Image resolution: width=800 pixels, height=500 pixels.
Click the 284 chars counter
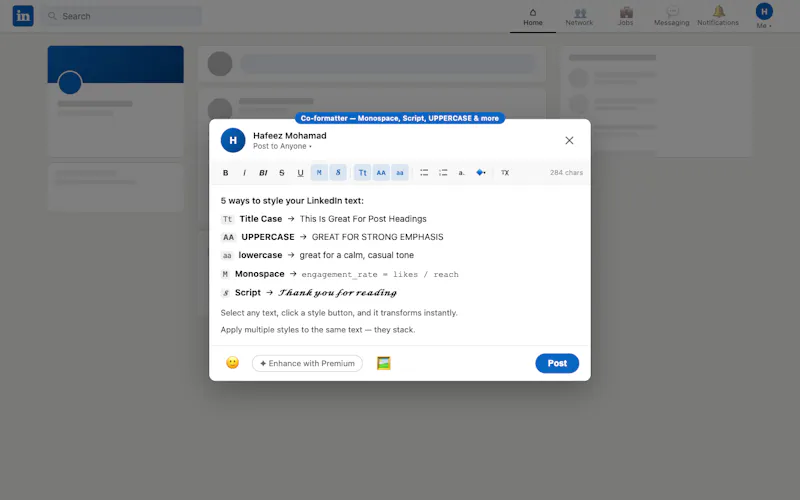pos(566,172)
